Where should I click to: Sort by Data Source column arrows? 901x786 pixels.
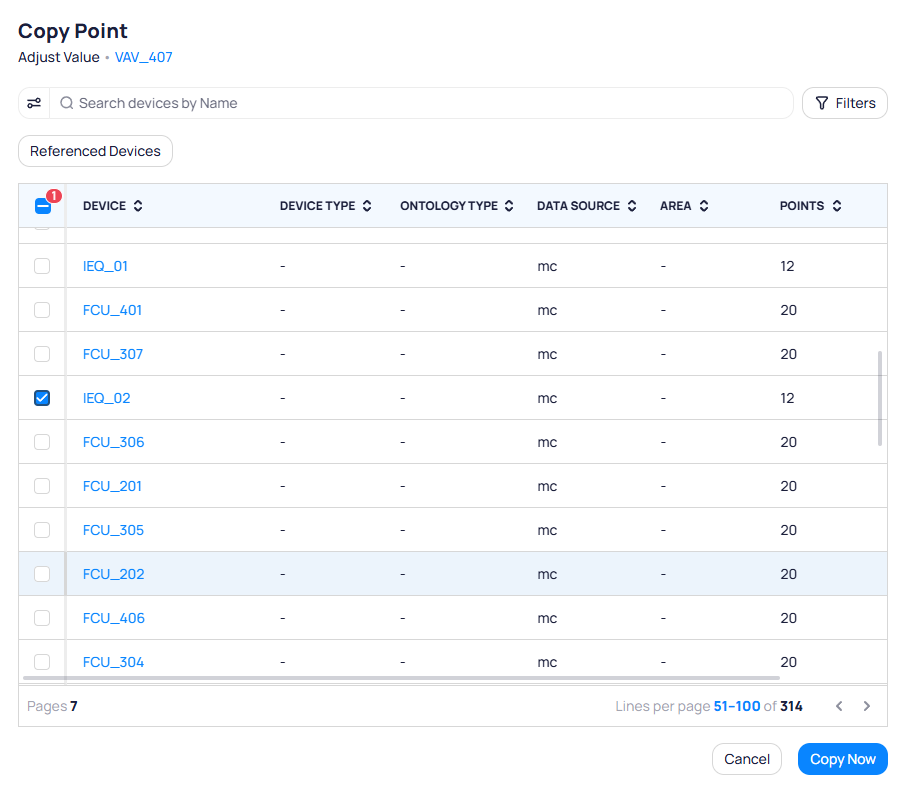pos(631,206)
